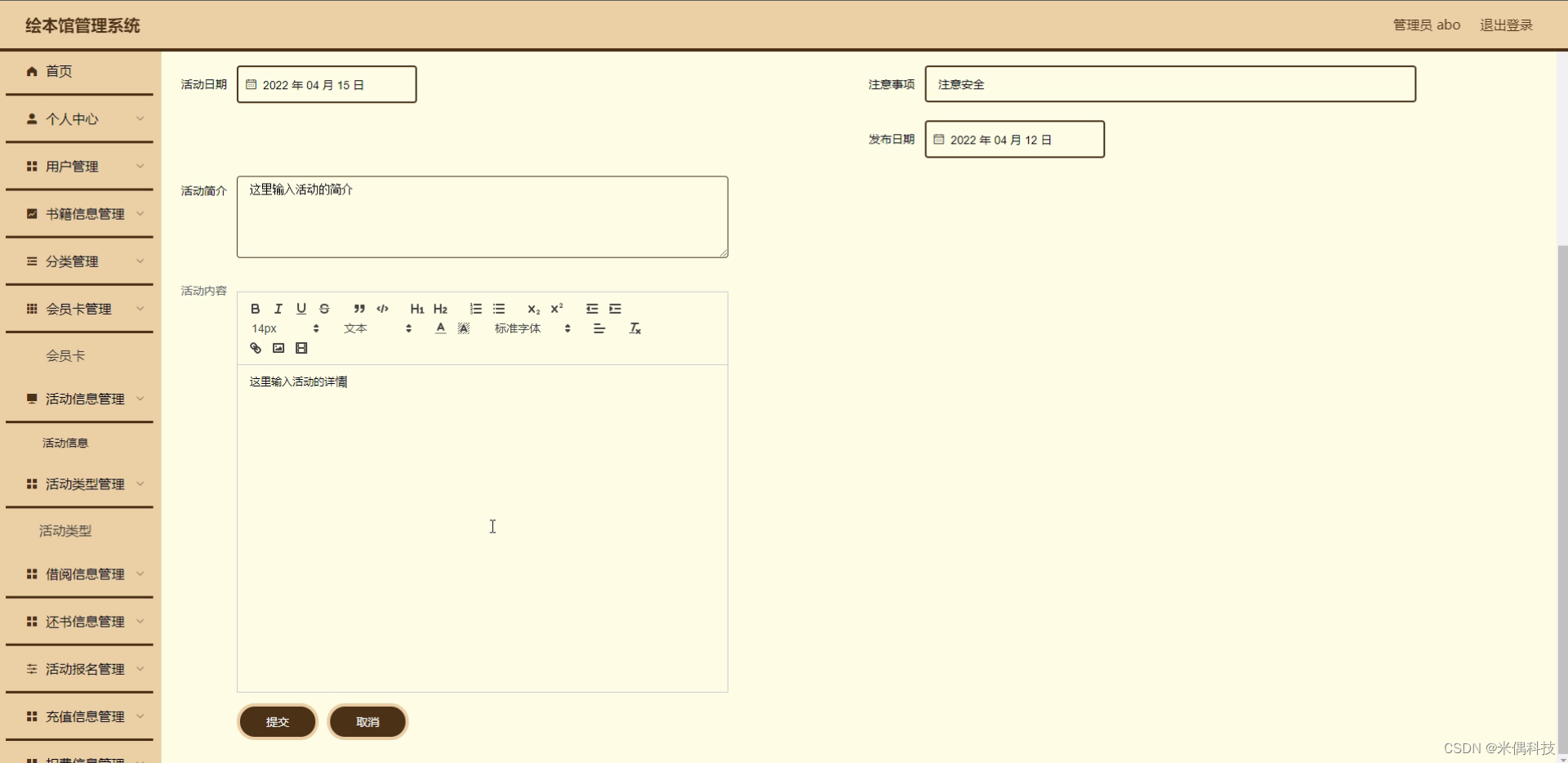Open the 标准字体 font family dropdown
The image size is (1568, 763).
point(530,328)
